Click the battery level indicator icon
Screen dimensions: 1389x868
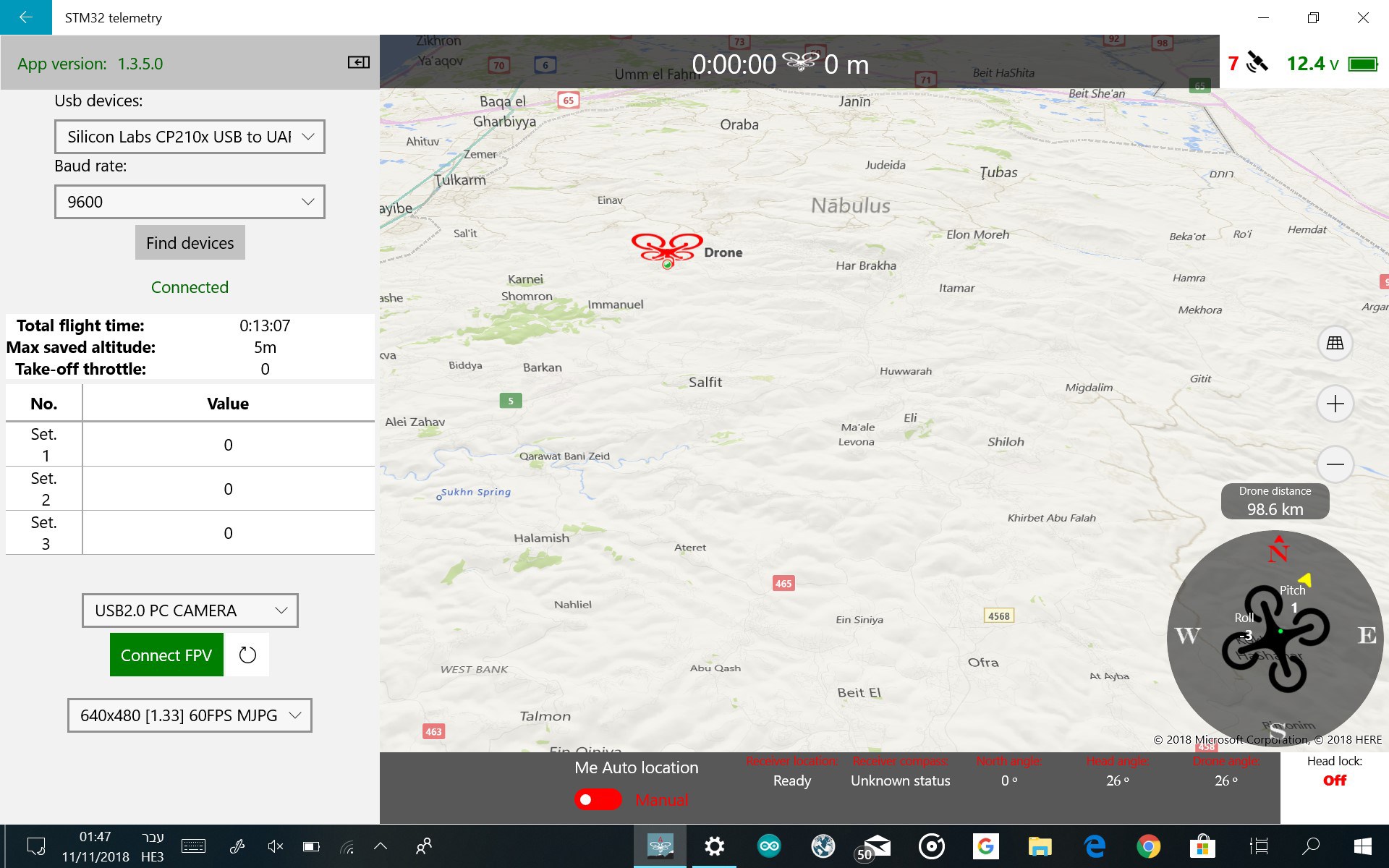coord(1363,64)
